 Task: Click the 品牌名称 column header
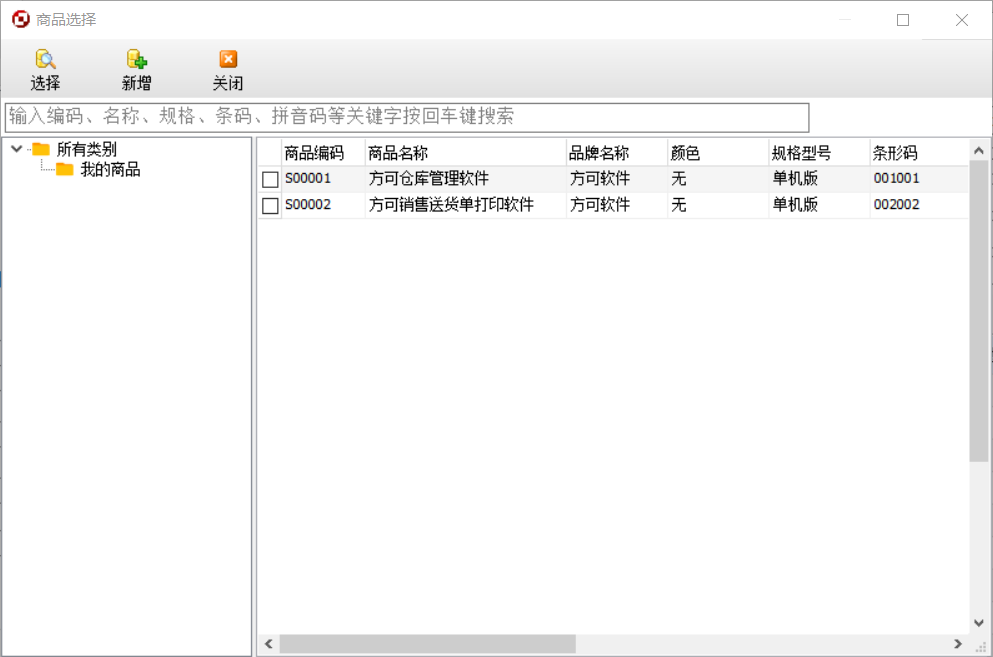(598, 153)
